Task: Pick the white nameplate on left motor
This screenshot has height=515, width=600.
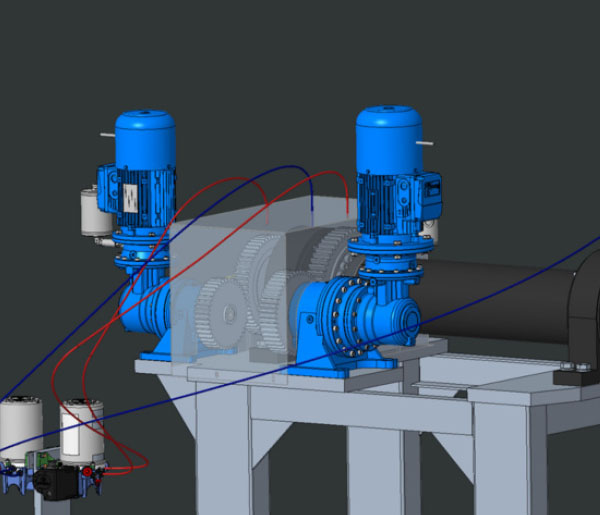Action: pos(130,198)
